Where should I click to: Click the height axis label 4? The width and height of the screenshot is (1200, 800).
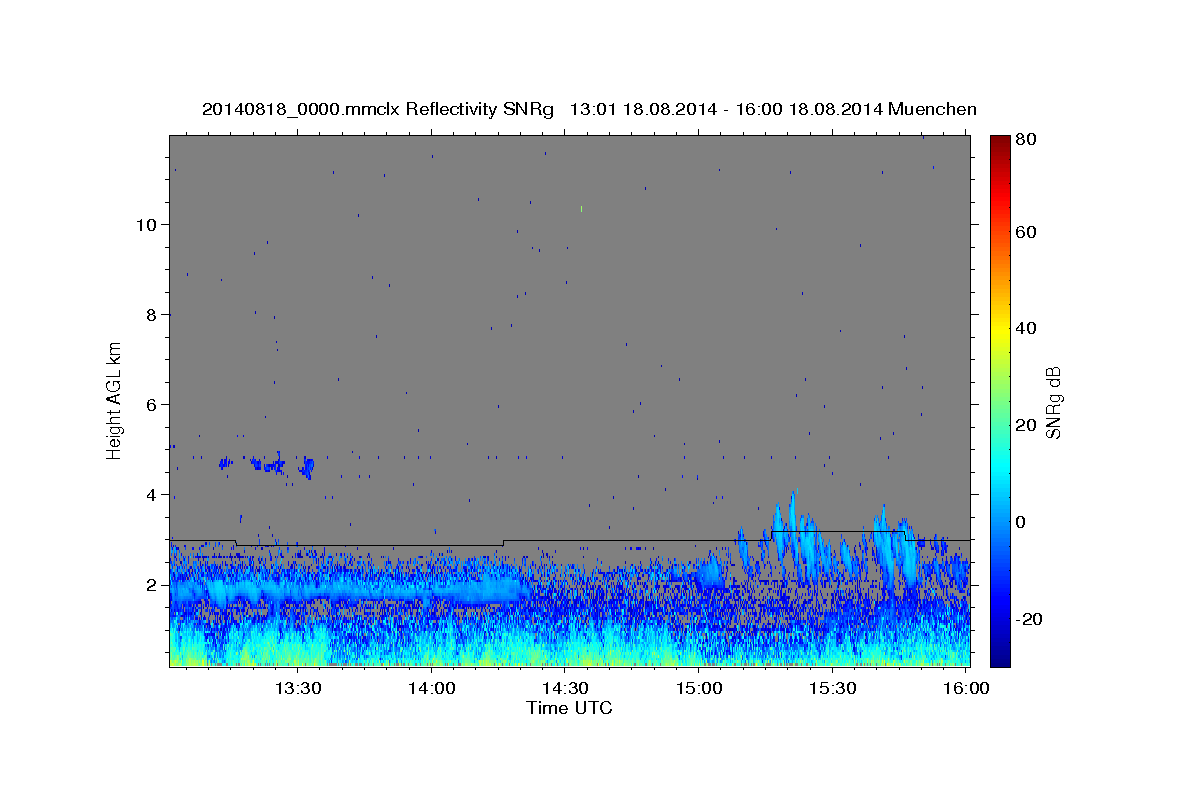pyautogui.click(x=152, y=494)
